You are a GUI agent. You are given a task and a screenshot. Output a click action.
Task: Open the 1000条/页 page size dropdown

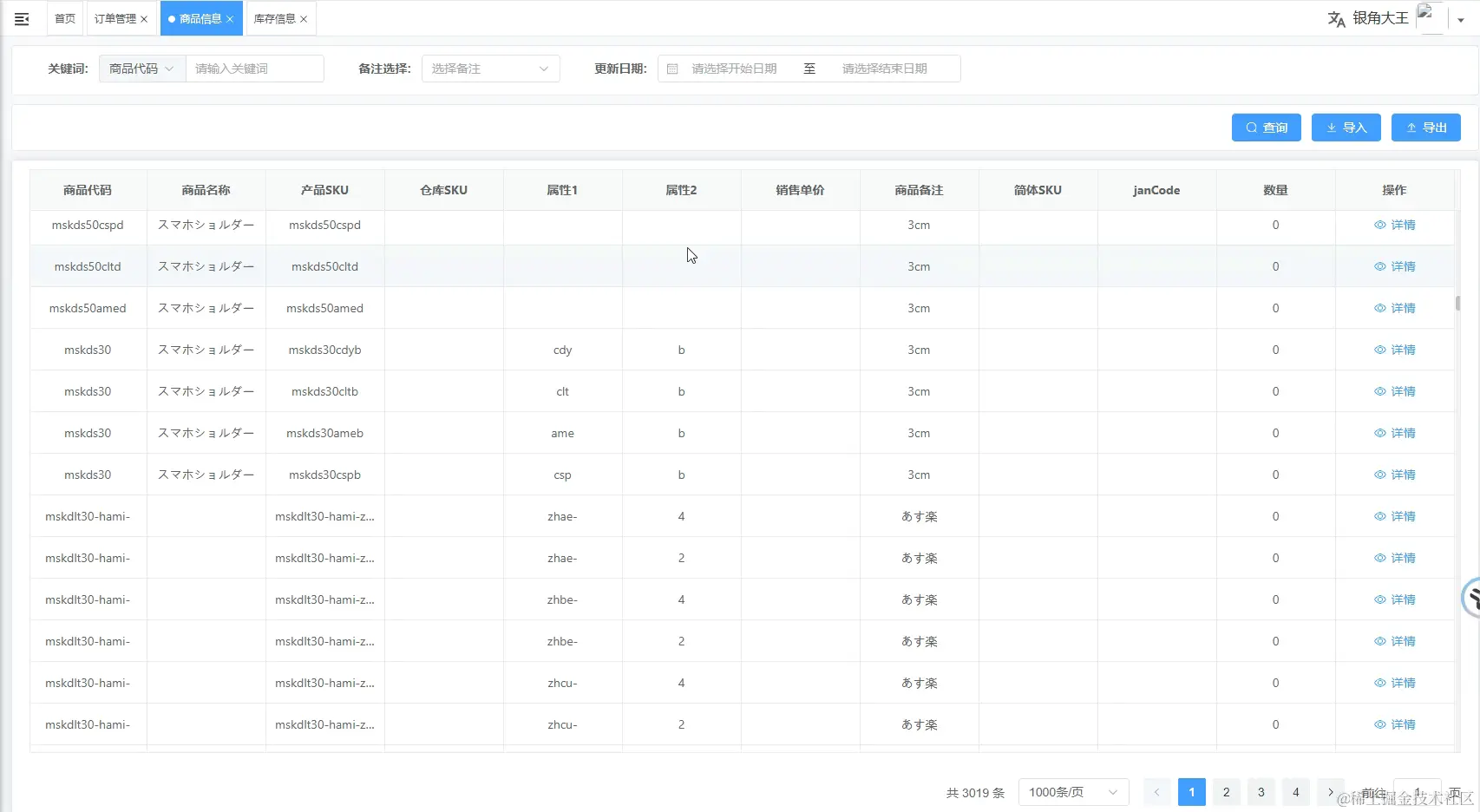click(x=1074, y=792)
